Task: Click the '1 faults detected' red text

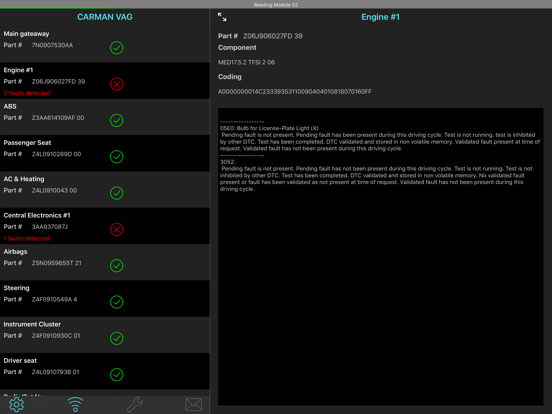Action: [27, 239]
